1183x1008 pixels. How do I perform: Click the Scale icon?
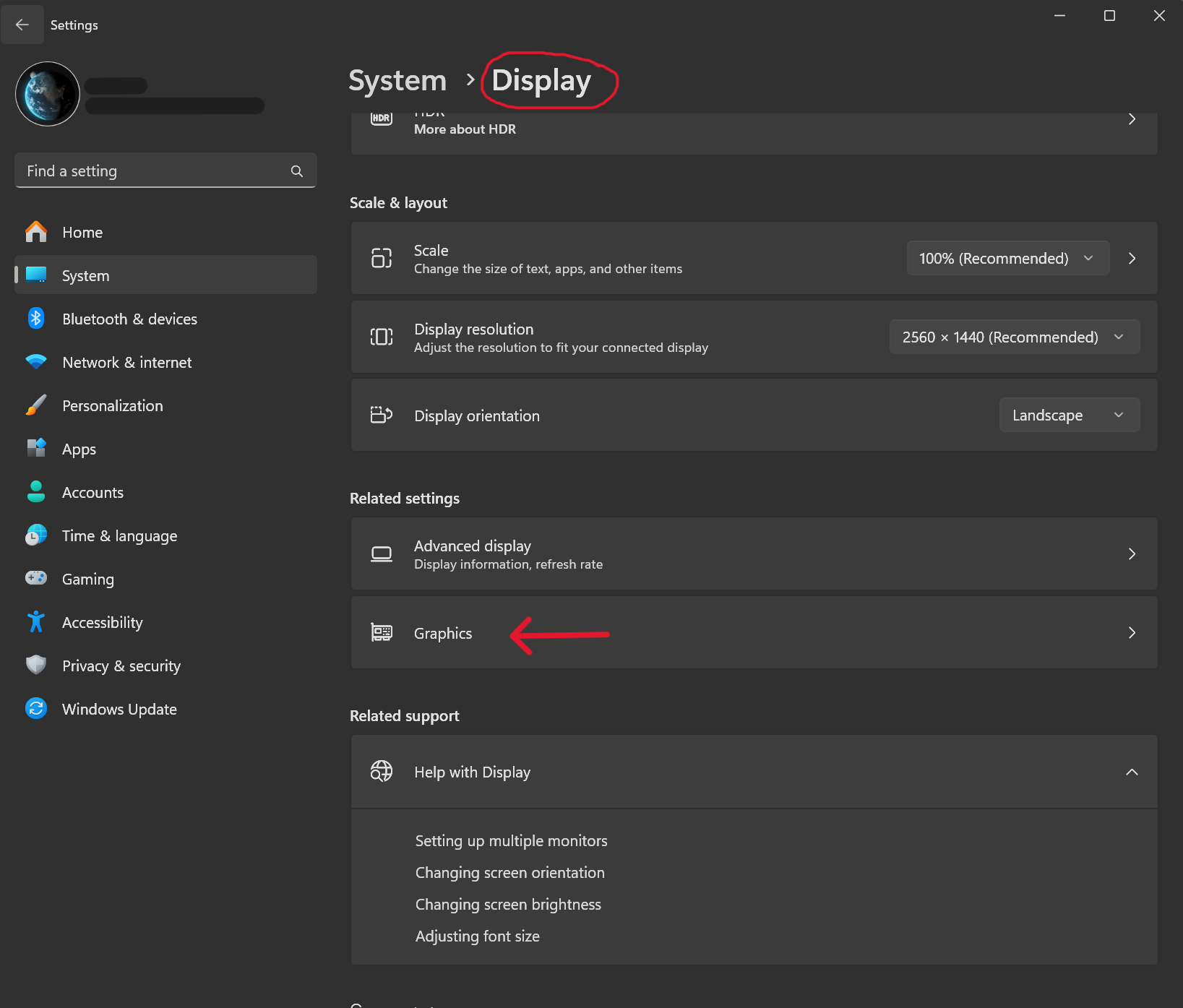pyautogui.click(x=381, y=258)
